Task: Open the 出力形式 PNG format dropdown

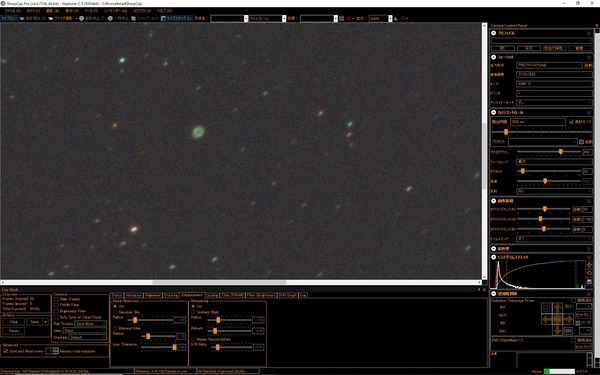Action: coord(549,65)
